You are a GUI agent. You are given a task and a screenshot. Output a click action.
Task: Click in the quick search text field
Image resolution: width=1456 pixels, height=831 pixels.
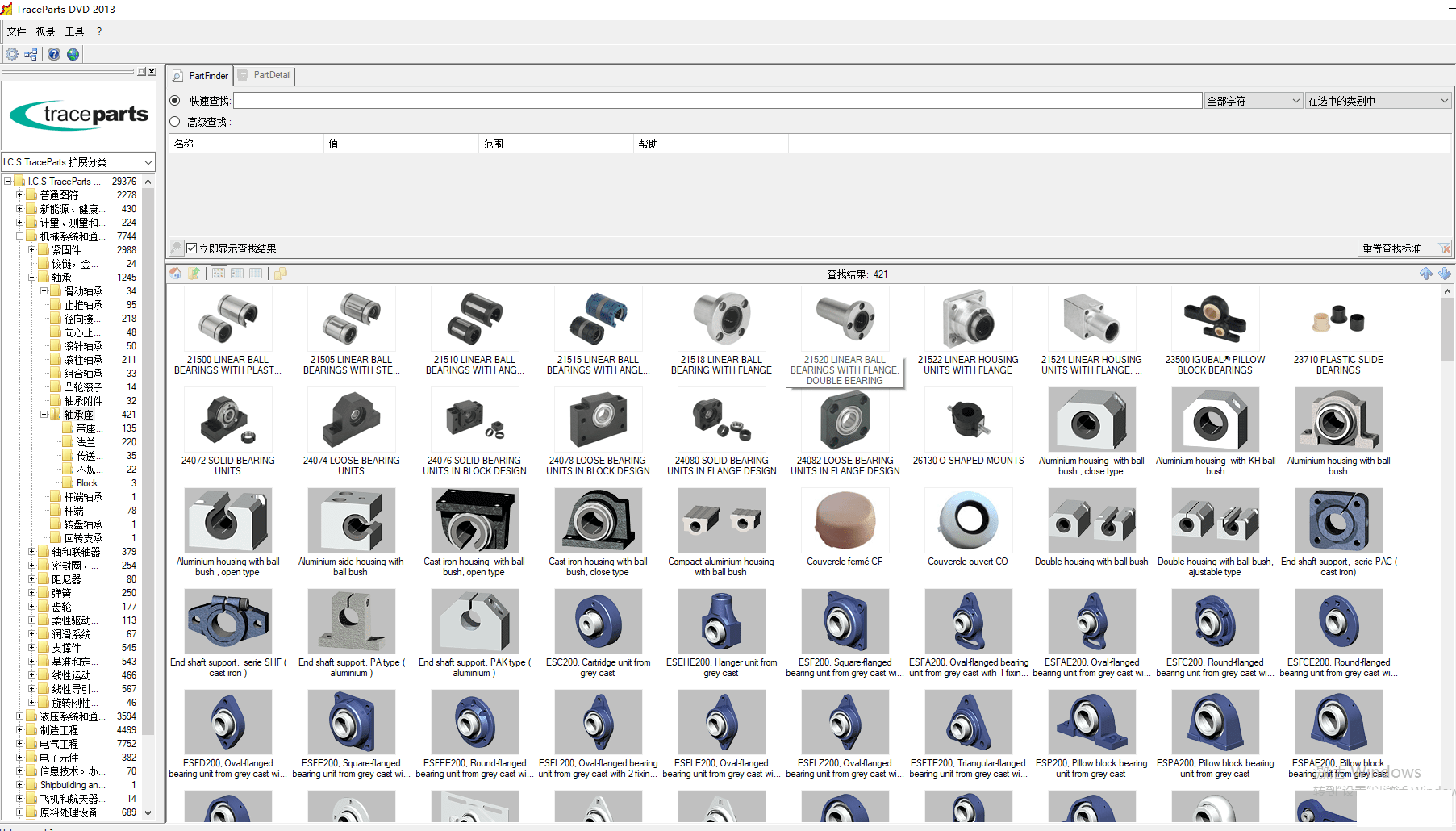(x=718, y=101)
